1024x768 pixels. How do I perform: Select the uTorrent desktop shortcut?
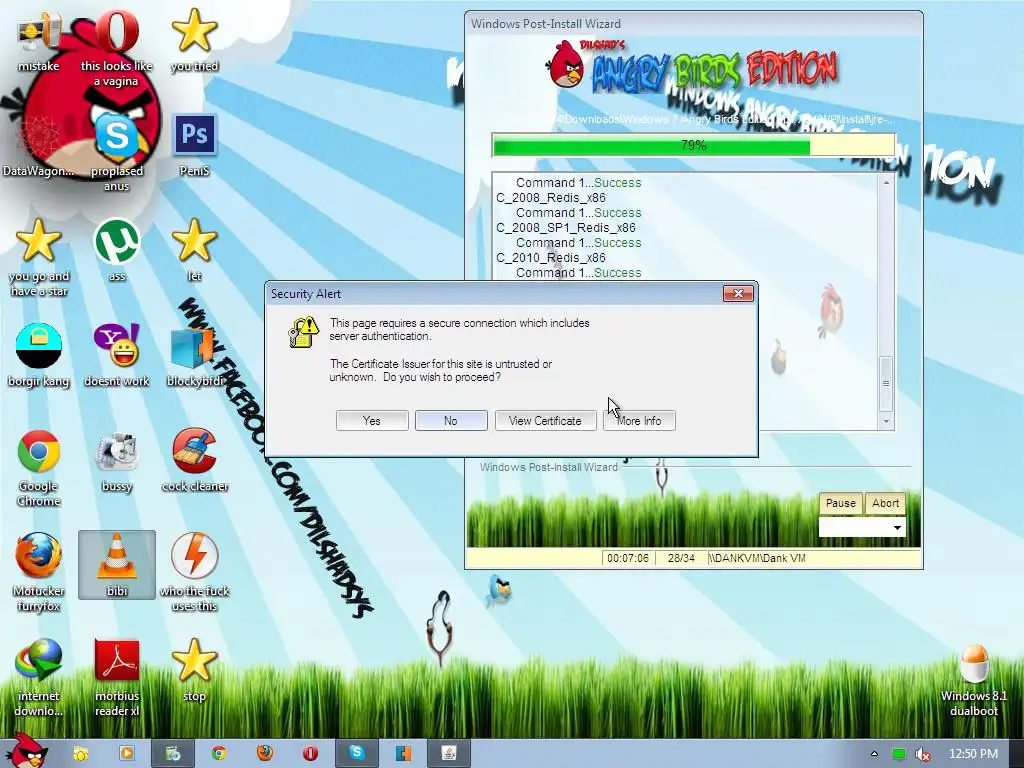pyautogui.click(x=117, y=250)
